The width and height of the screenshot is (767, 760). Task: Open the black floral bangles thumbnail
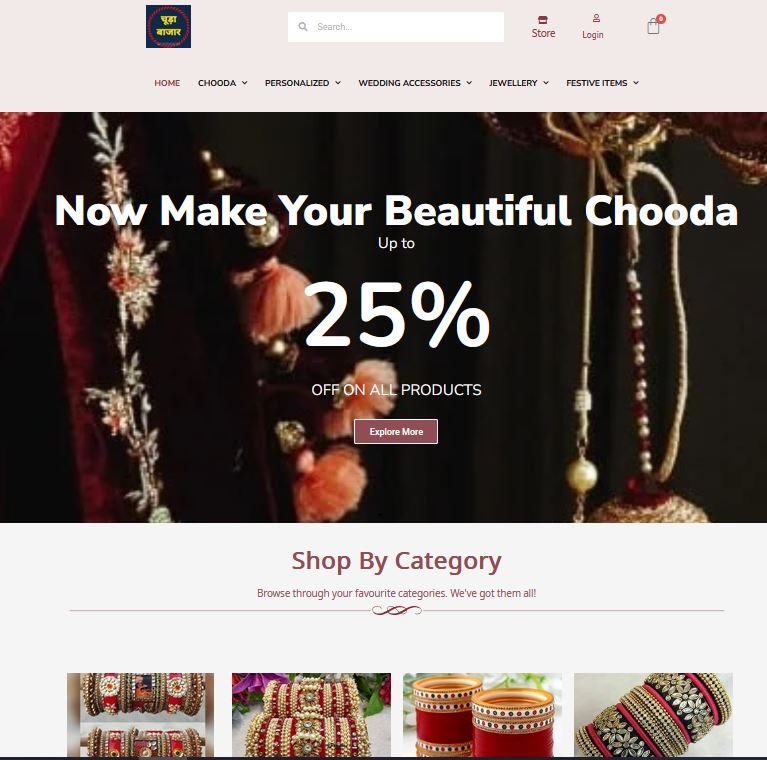click(653, 715)
